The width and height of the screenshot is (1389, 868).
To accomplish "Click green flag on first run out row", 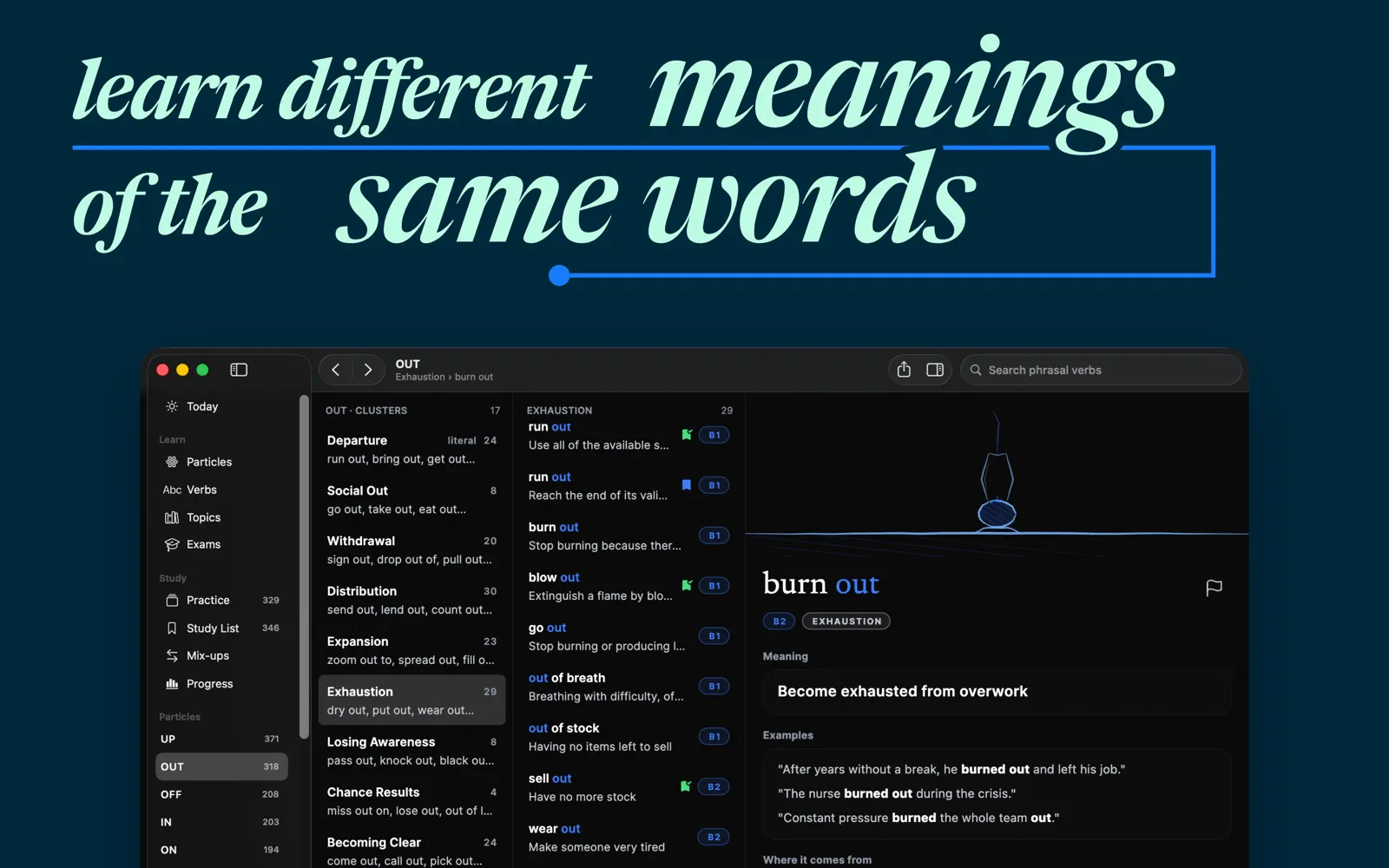I will (x=687, y=435).
